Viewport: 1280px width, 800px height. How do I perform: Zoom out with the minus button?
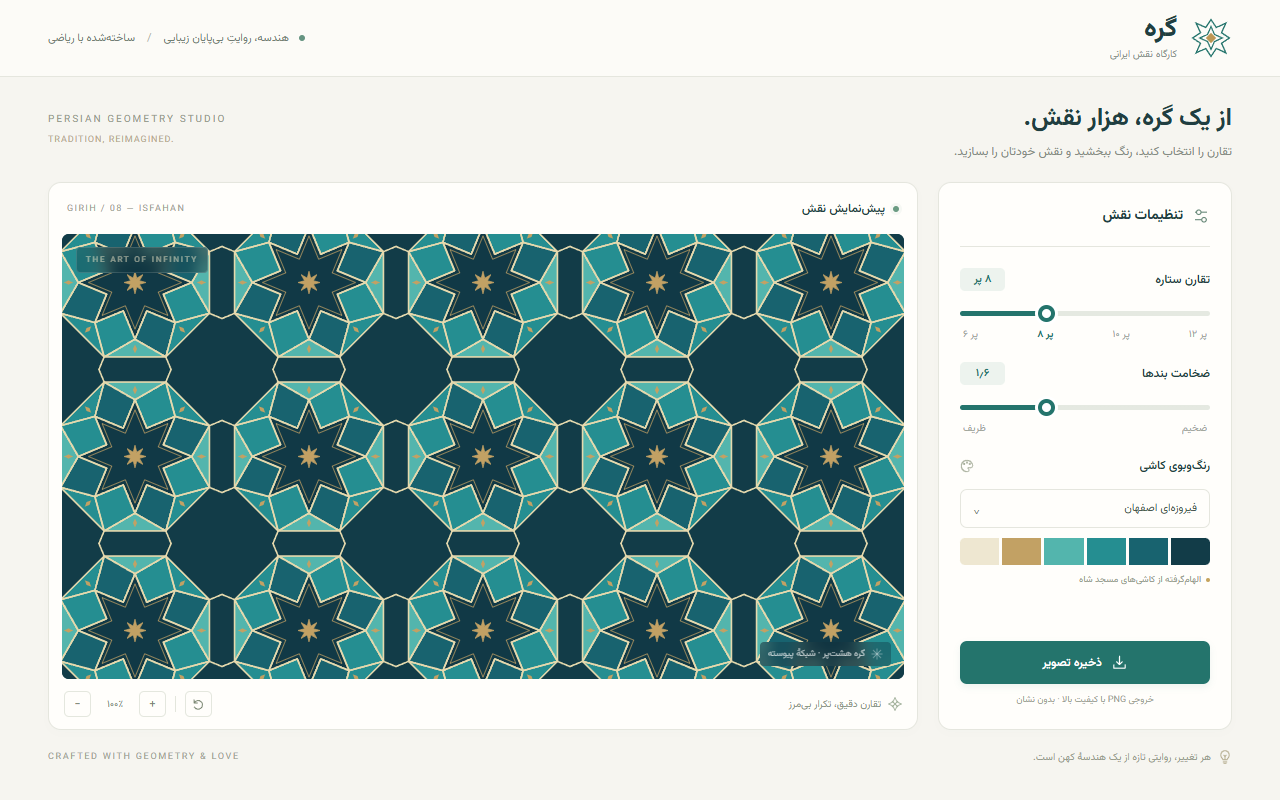coord(78,704)
